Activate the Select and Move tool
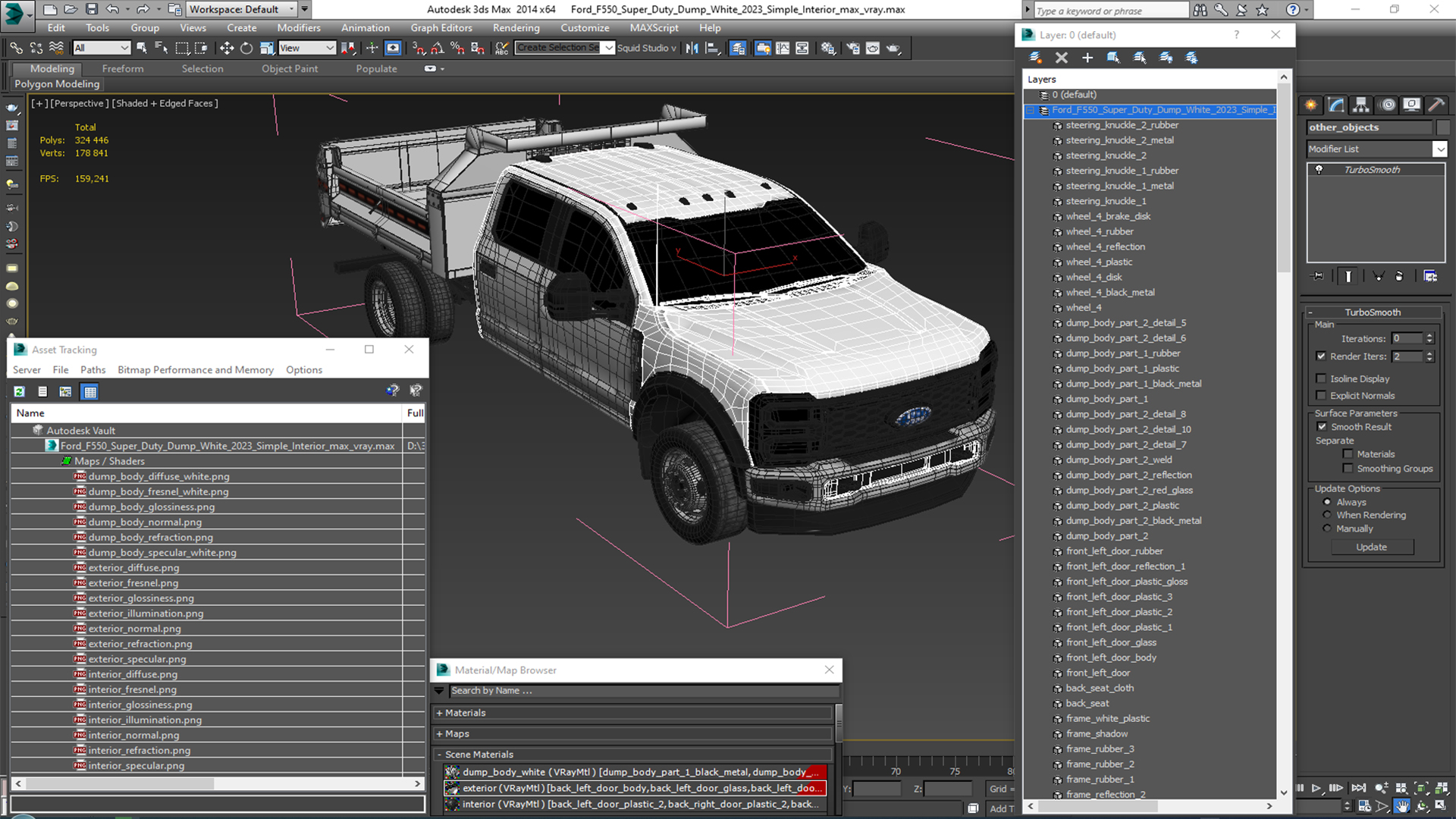Screen dimensions: 1456x819 click(227, 48)
